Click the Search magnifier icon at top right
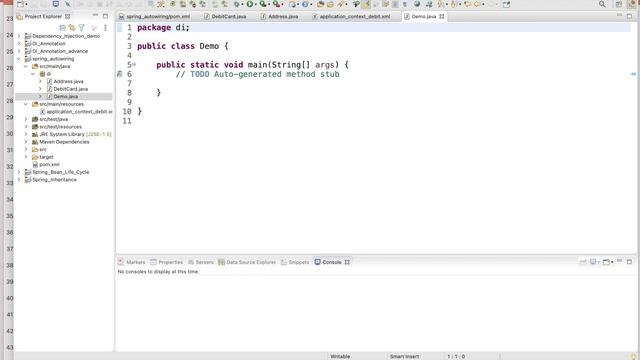 (602, 4)
